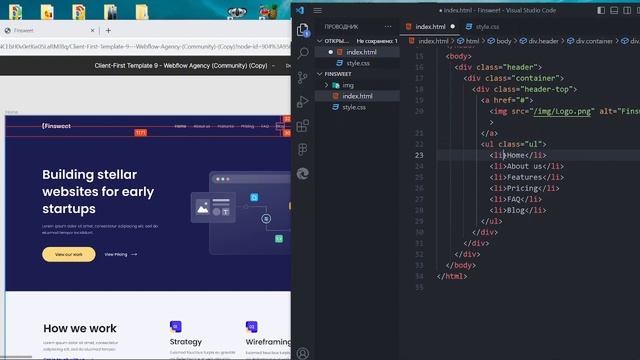Select the Finsweet browser tab
Viewport: 640px width, 360px height.
click(x=49, y=30)
